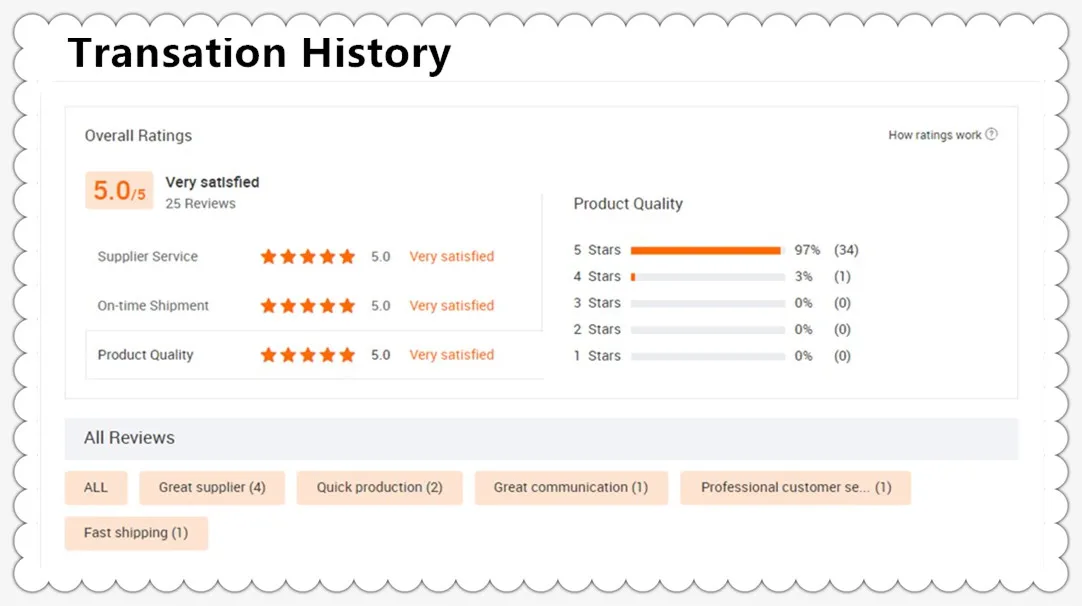Choose the Professional customer service filter tag

tap(795, 488)
